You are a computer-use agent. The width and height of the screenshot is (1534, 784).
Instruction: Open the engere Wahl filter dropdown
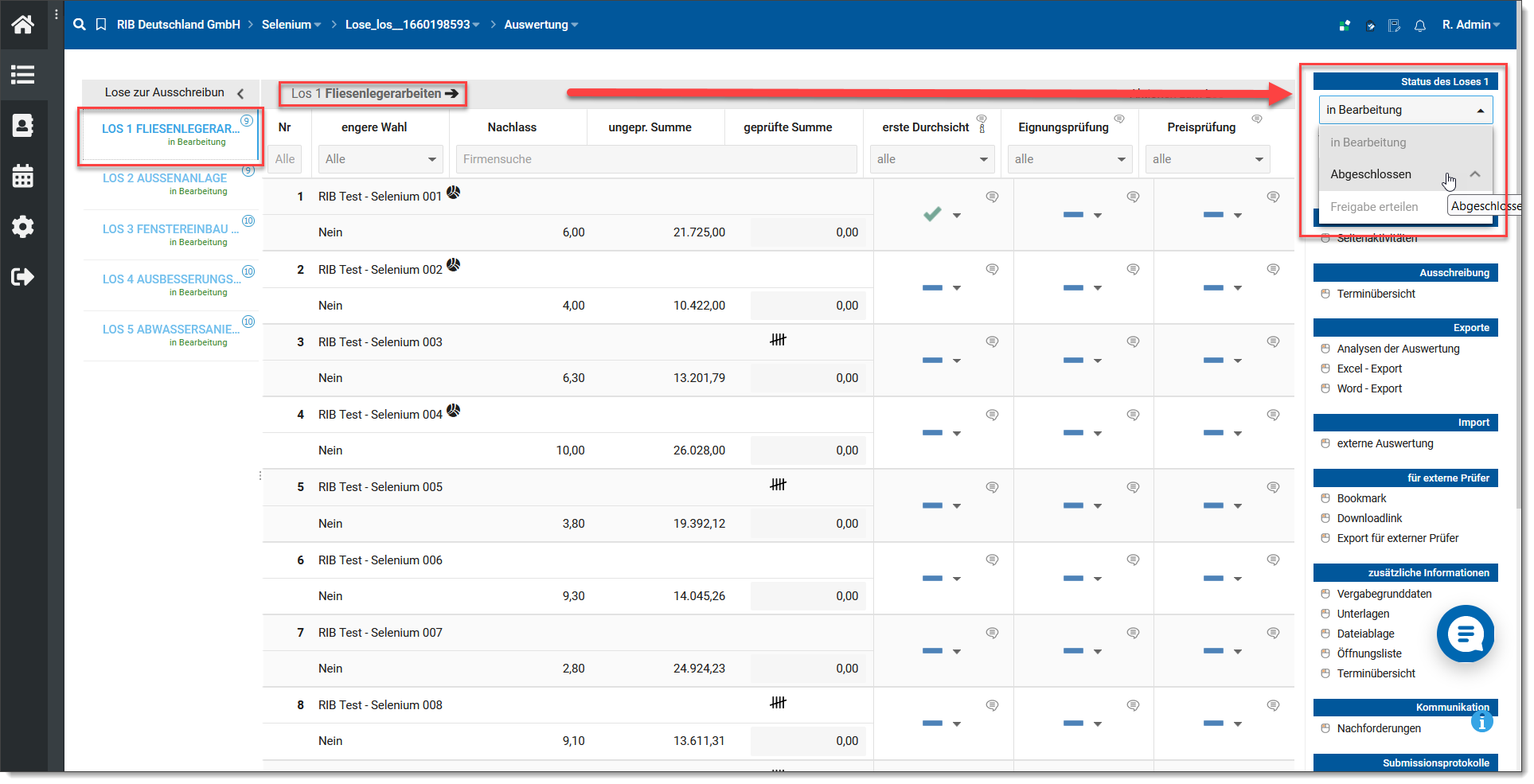[x=380, y=159]
